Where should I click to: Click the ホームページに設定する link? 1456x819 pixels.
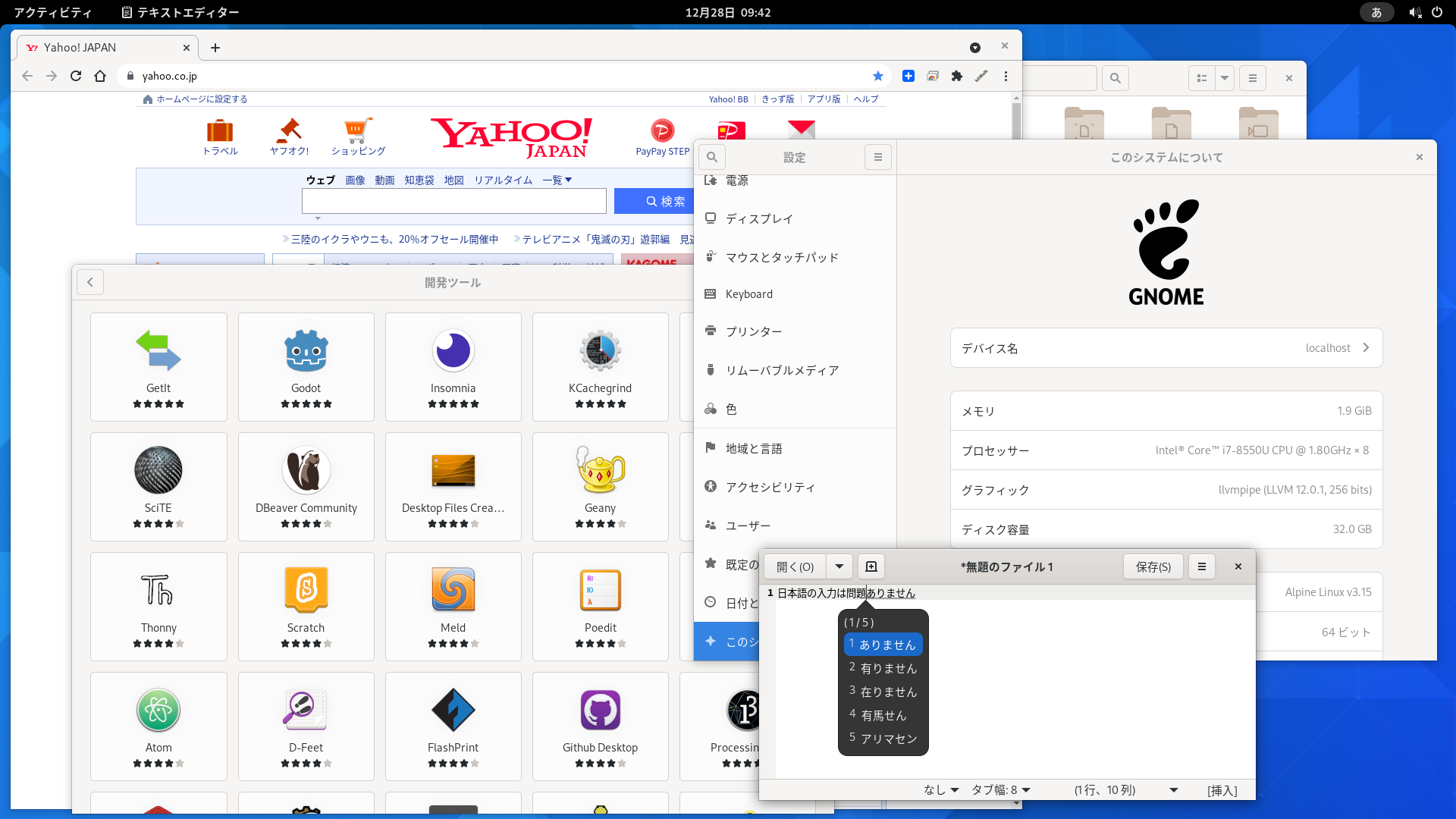pos(202,99)
